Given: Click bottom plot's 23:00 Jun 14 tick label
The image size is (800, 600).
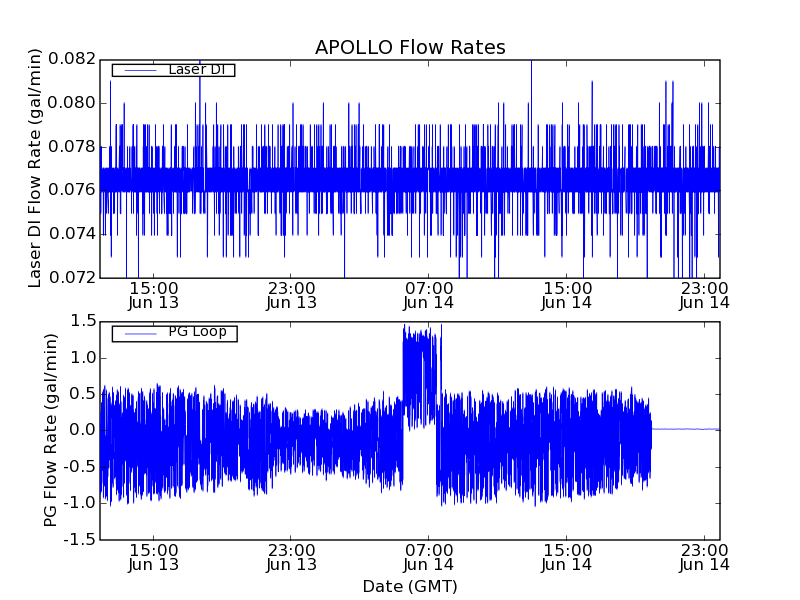Looking at the screenshot, I should pos(705,557).
